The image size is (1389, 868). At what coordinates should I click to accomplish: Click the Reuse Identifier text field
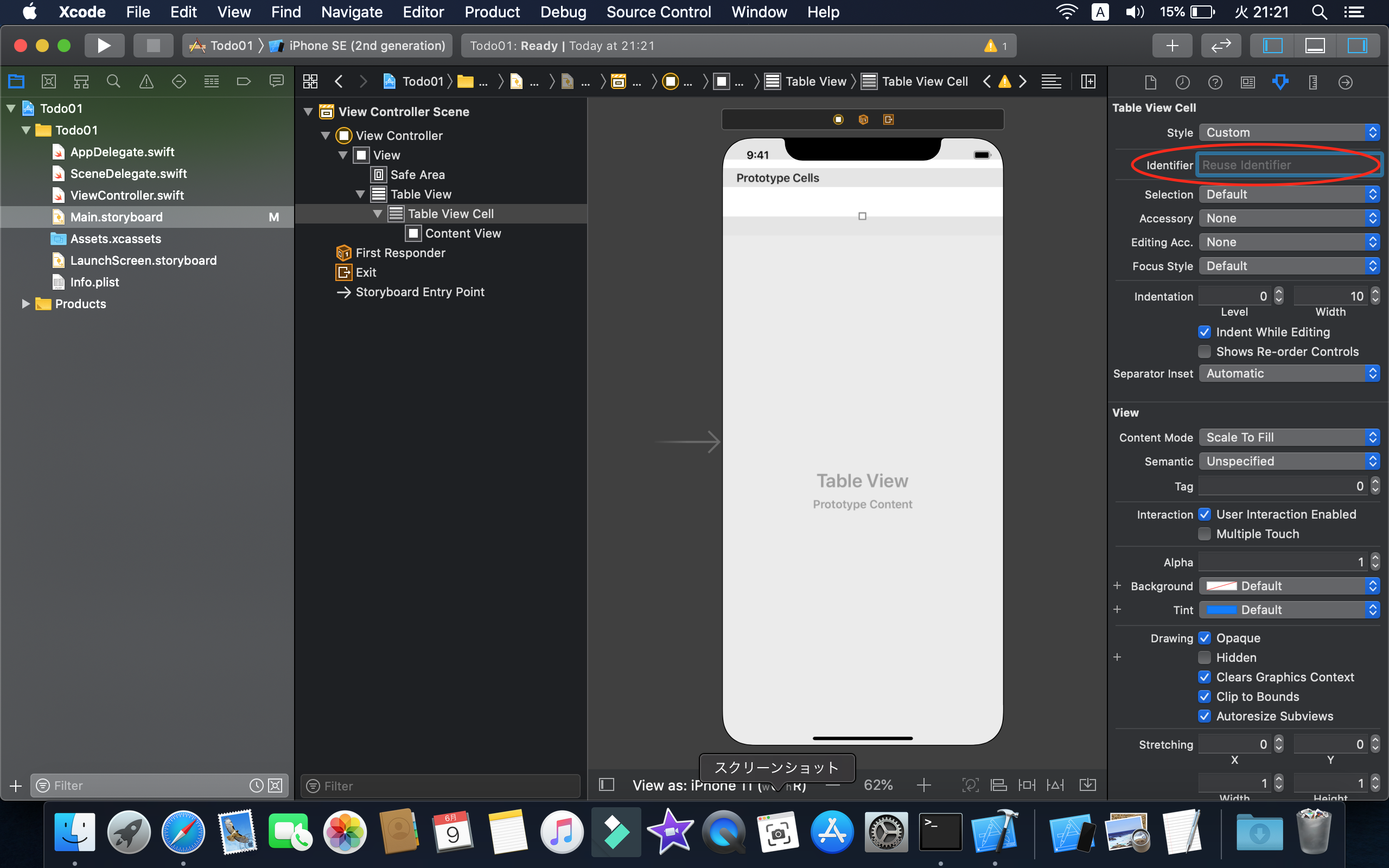(1288, 165)
